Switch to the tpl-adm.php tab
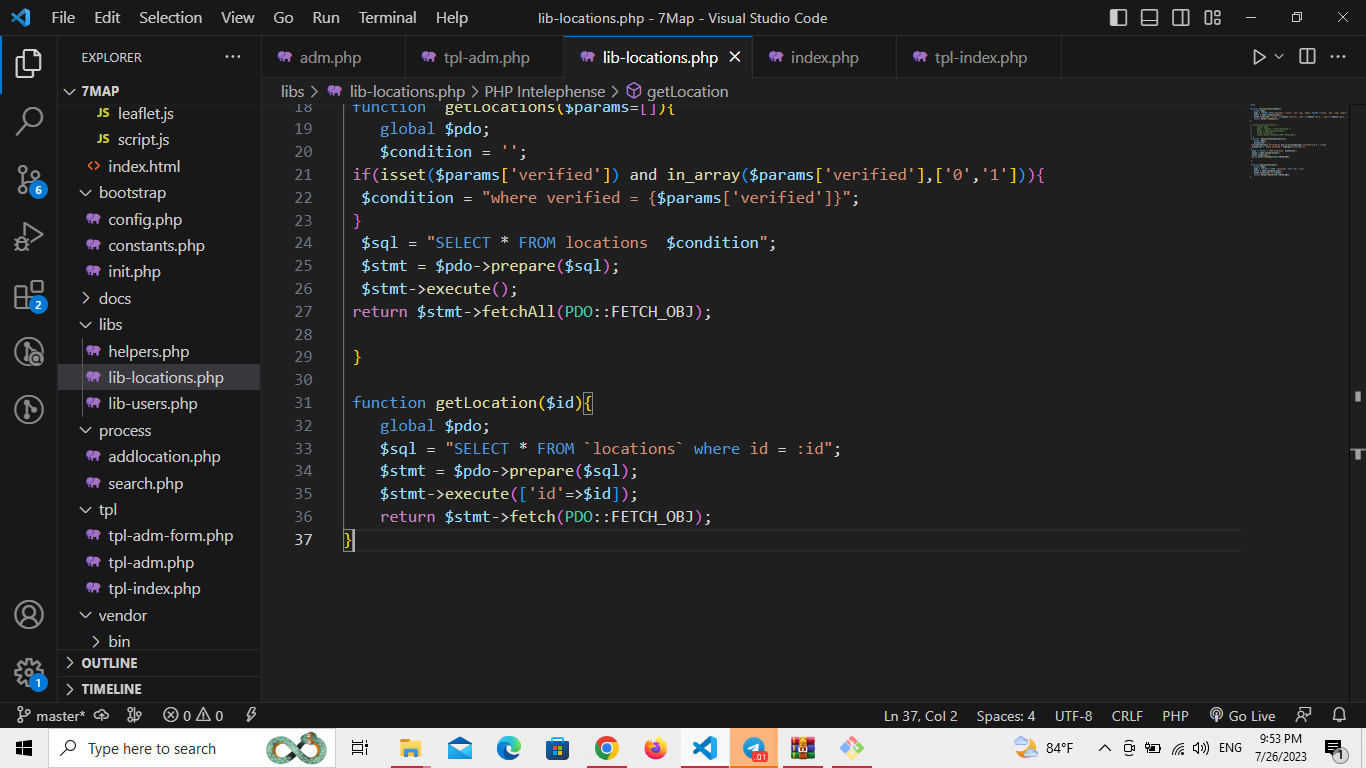This screenshot has height=768, width=1366. [485, 57]
